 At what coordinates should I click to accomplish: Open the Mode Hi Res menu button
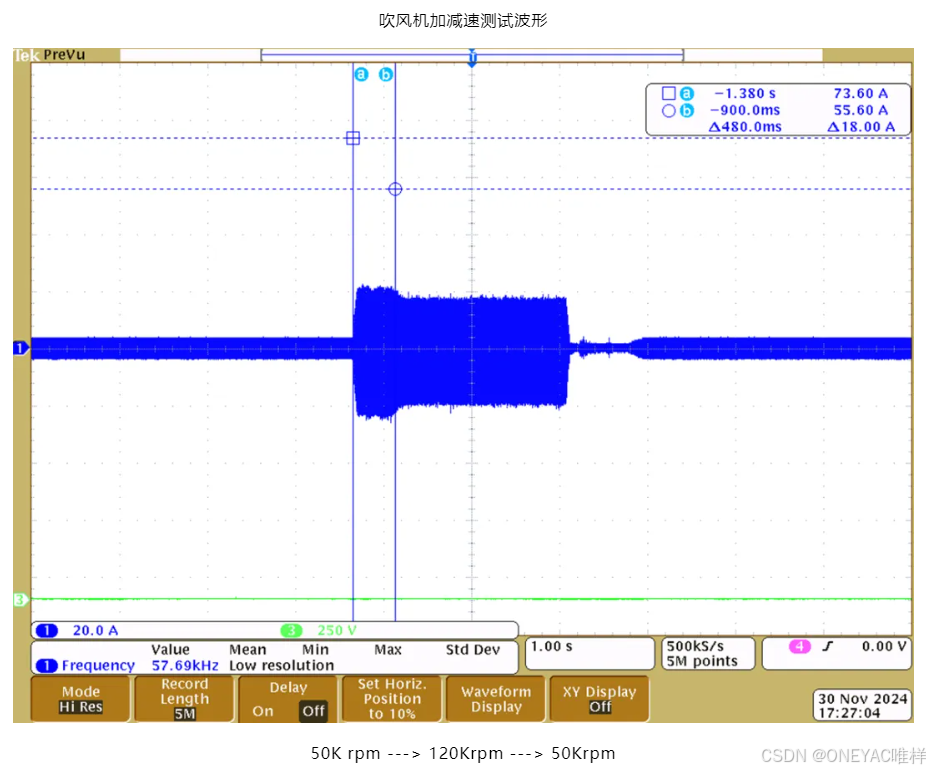click(x=81, y=699)
